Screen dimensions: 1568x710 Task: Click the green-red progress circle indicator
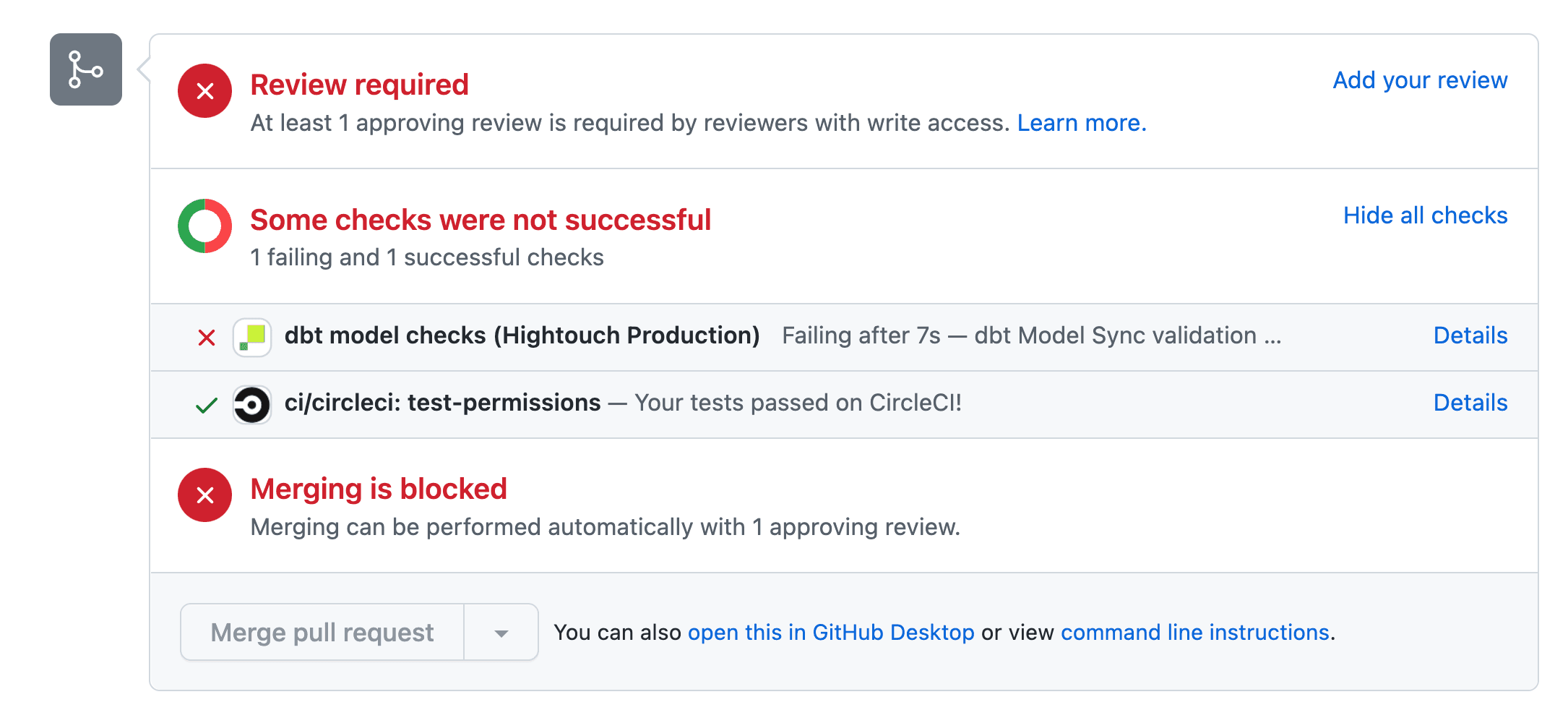(204, 225)
